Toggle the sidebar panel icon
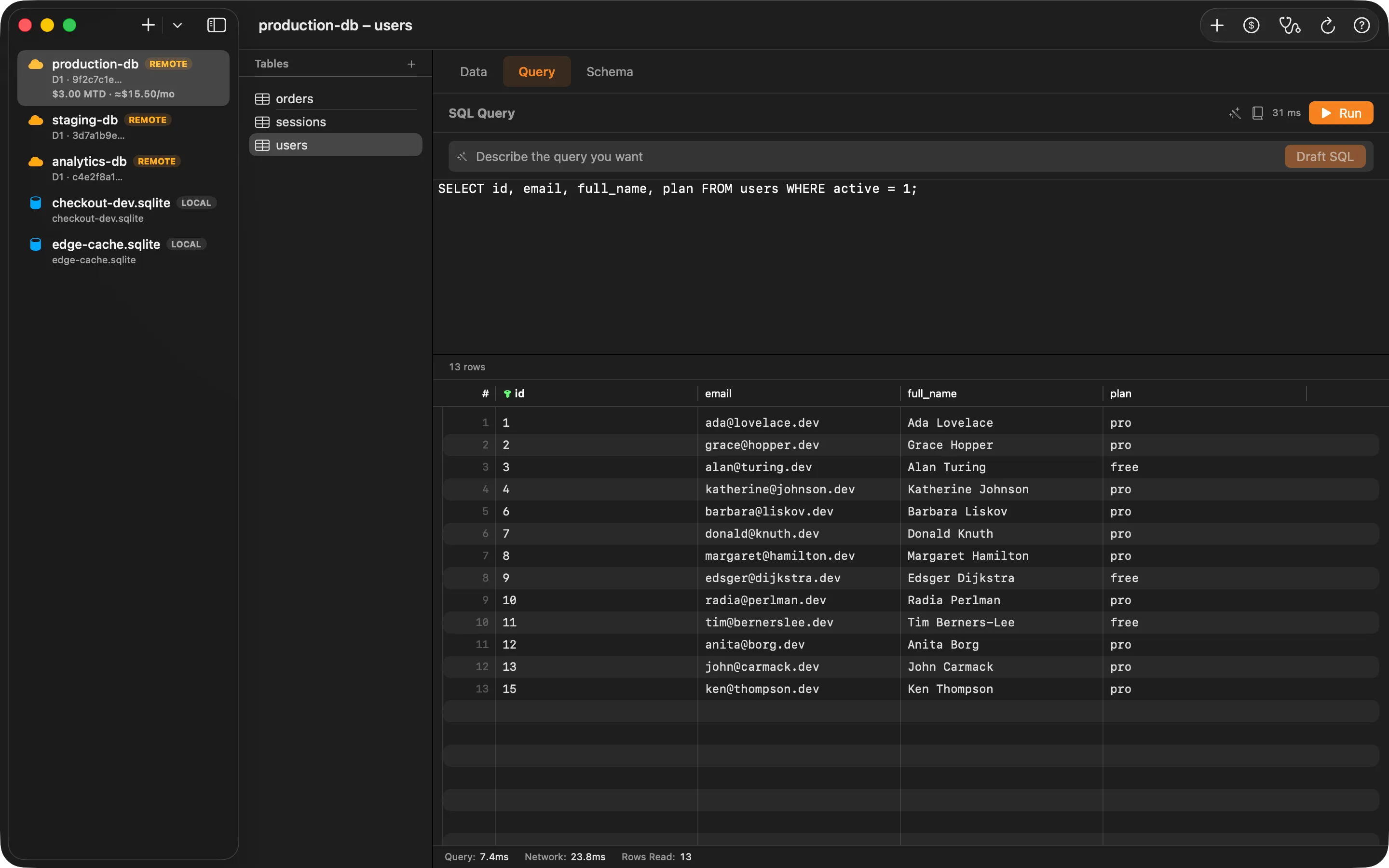Image resolution: width=1389 pixels, height=868 pixels. point(217,25)
